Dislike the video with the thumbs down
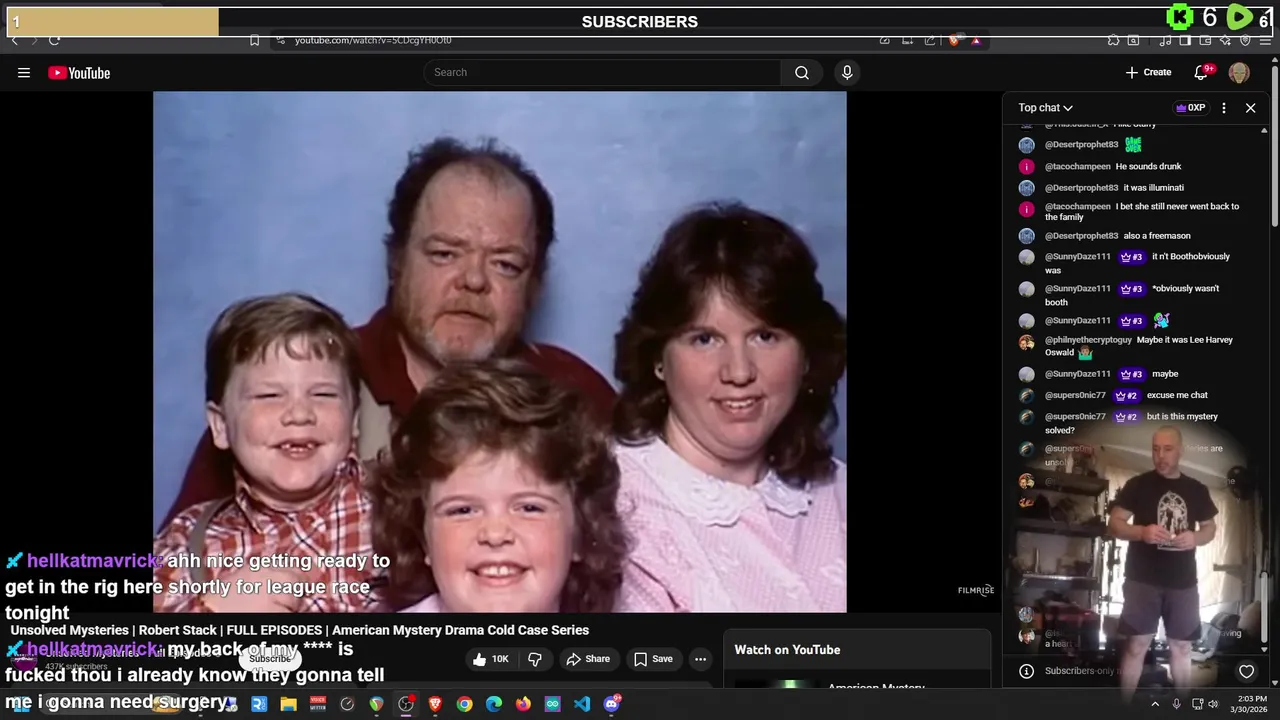Viewport: 1280px width, 720px height. (x=535, y=659)
